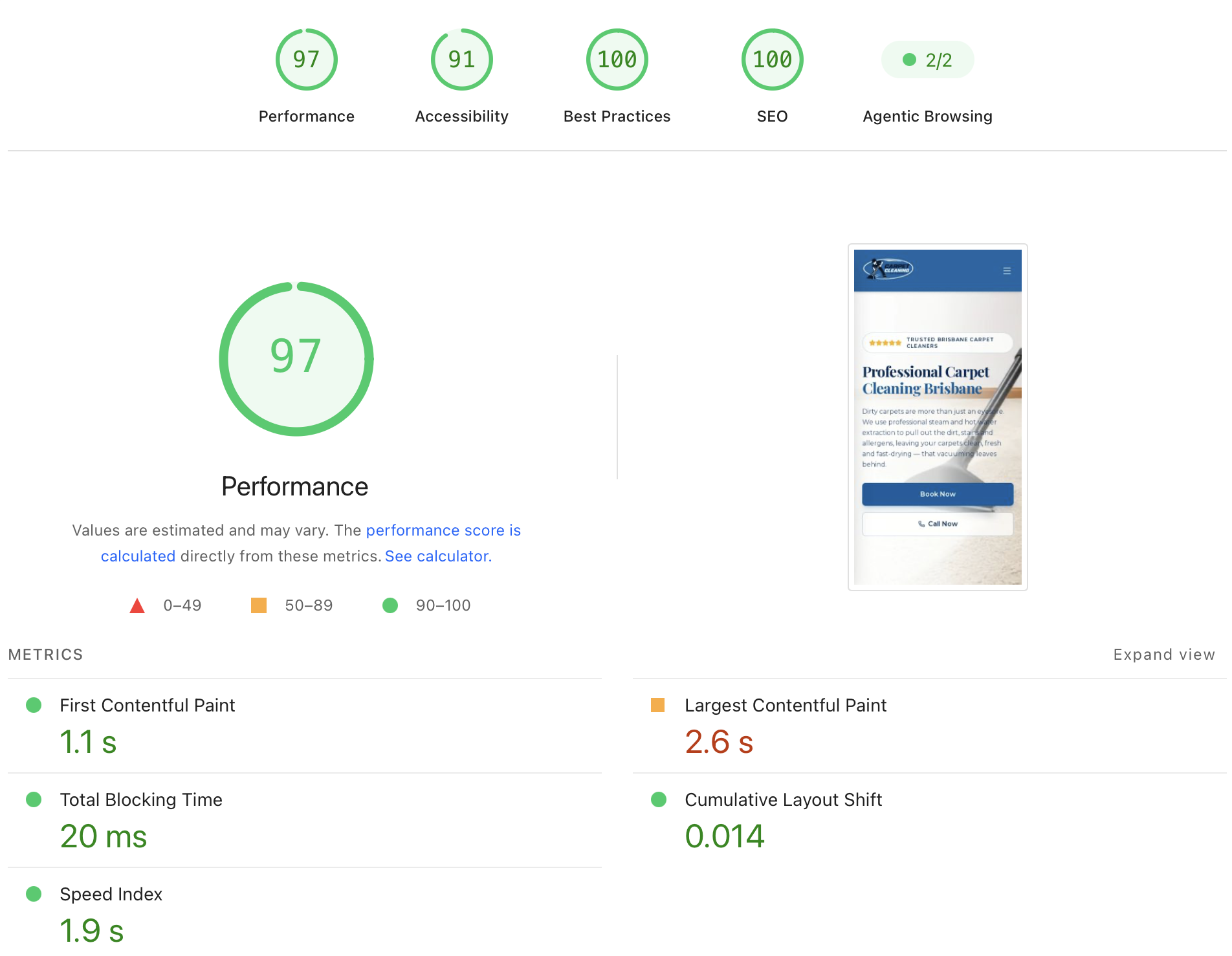Click the orange square 50–89 legend icon
Viewport: 1232px width, 956px height.
[259, 605]
